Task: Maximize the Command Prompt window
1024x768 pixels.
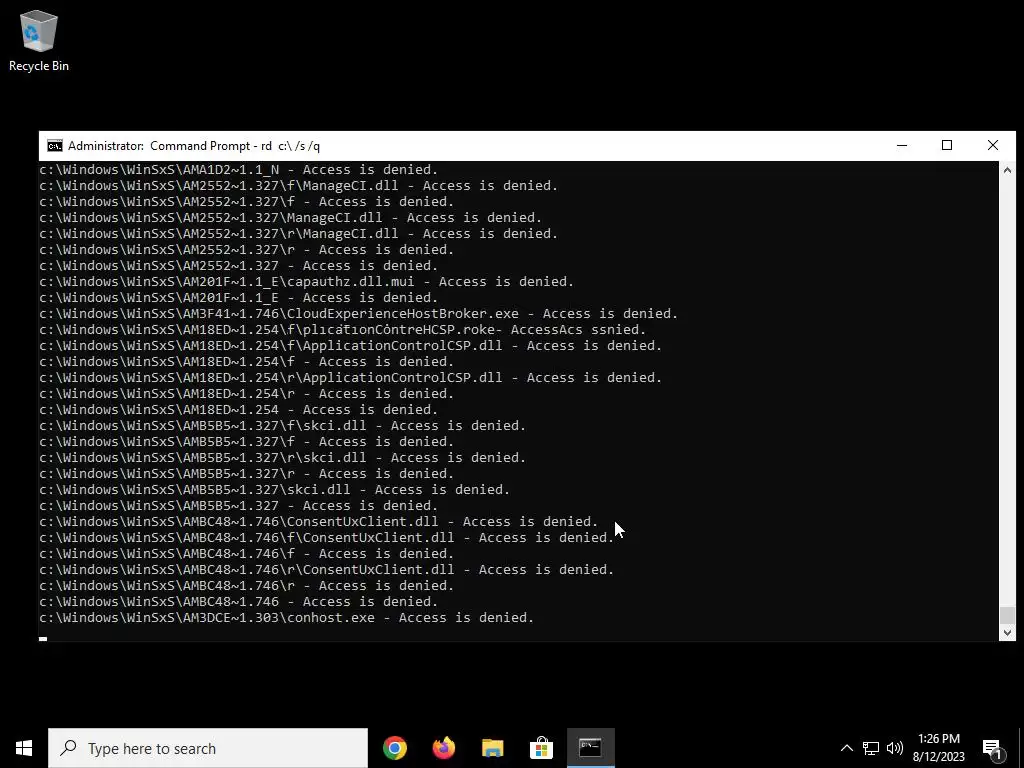Action: (947, 146)
